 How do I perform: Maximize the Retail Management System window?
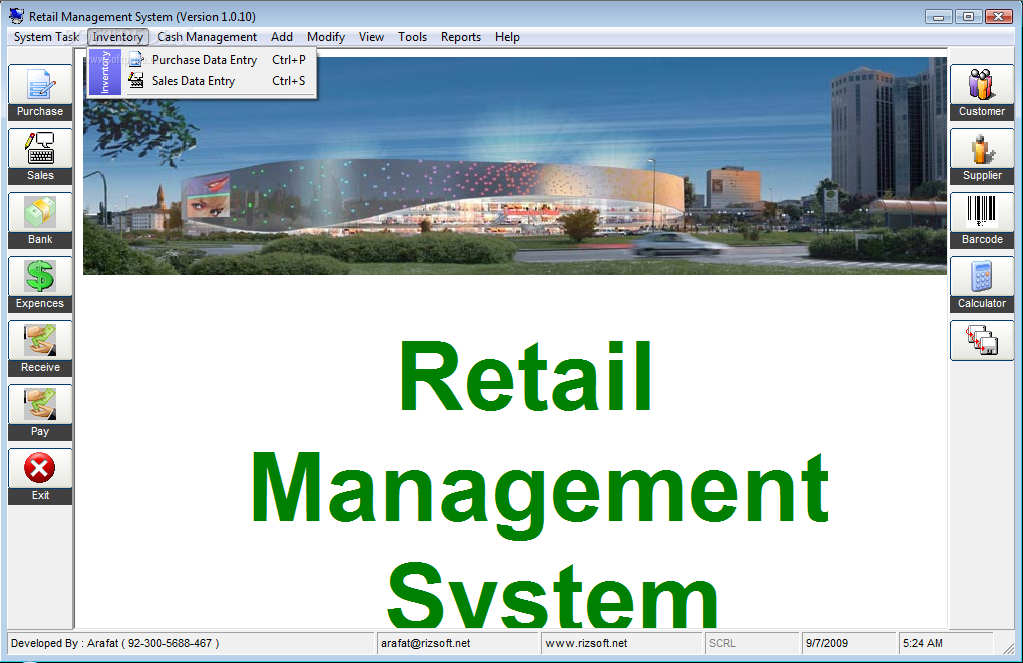[x=968, y=17]
